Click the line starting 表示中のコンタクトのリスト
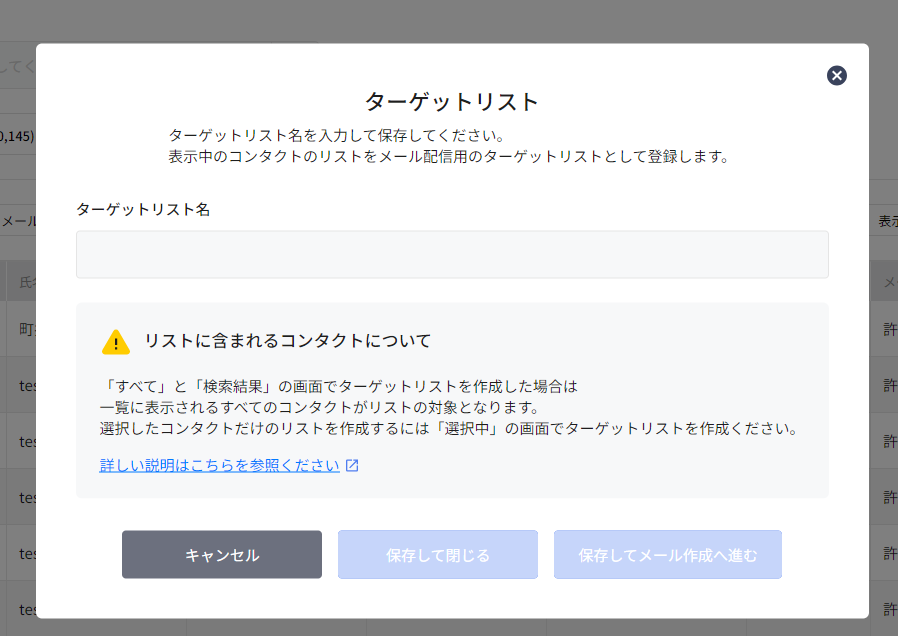The height and width of the screenshot is (636, 898). 449,156
